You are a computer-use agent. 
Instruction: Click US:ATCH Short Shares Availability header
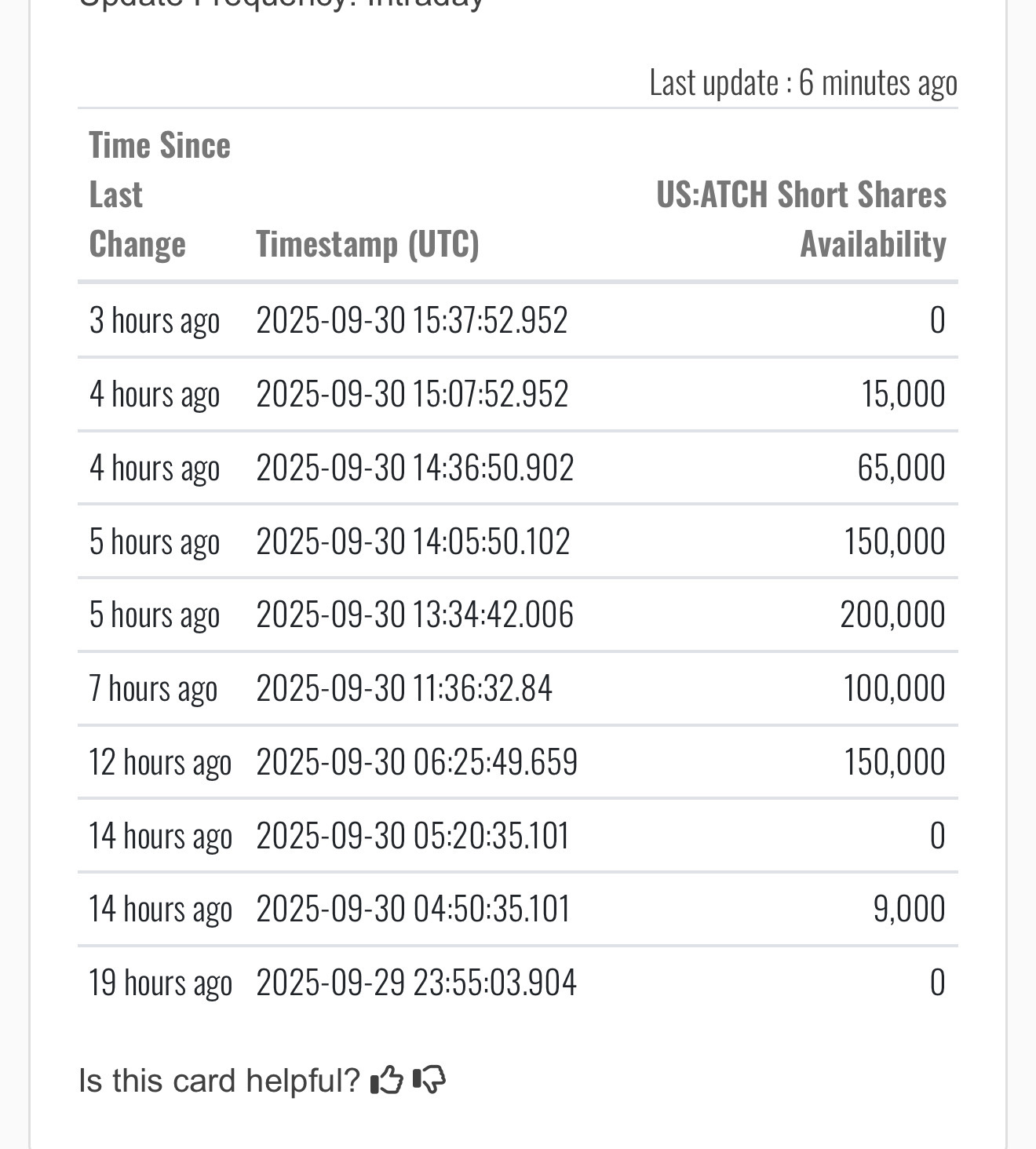(x=801, y=219)
